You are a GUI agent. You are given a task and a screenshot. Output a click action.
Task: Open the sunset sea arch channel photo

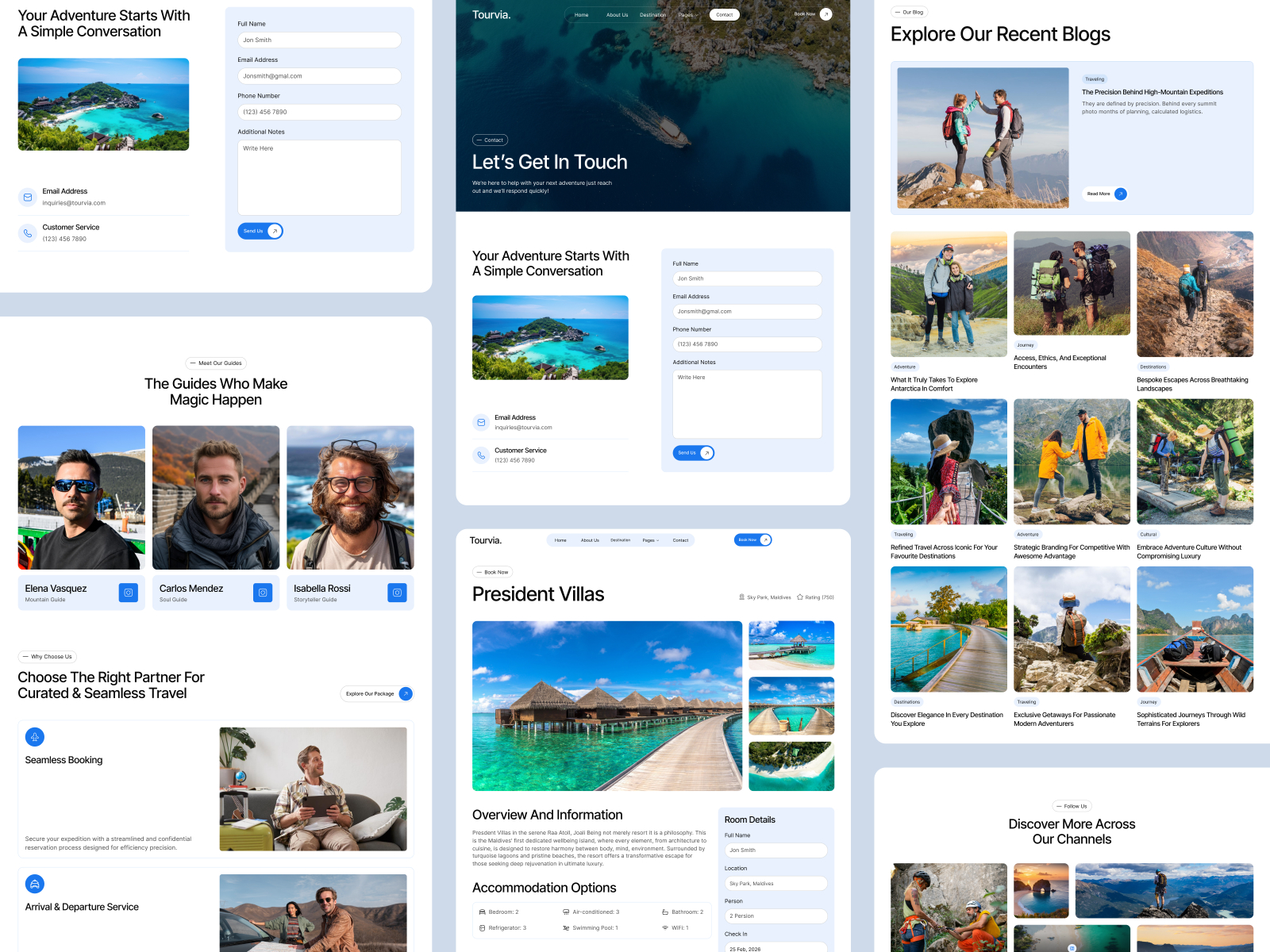[1041, 891]
